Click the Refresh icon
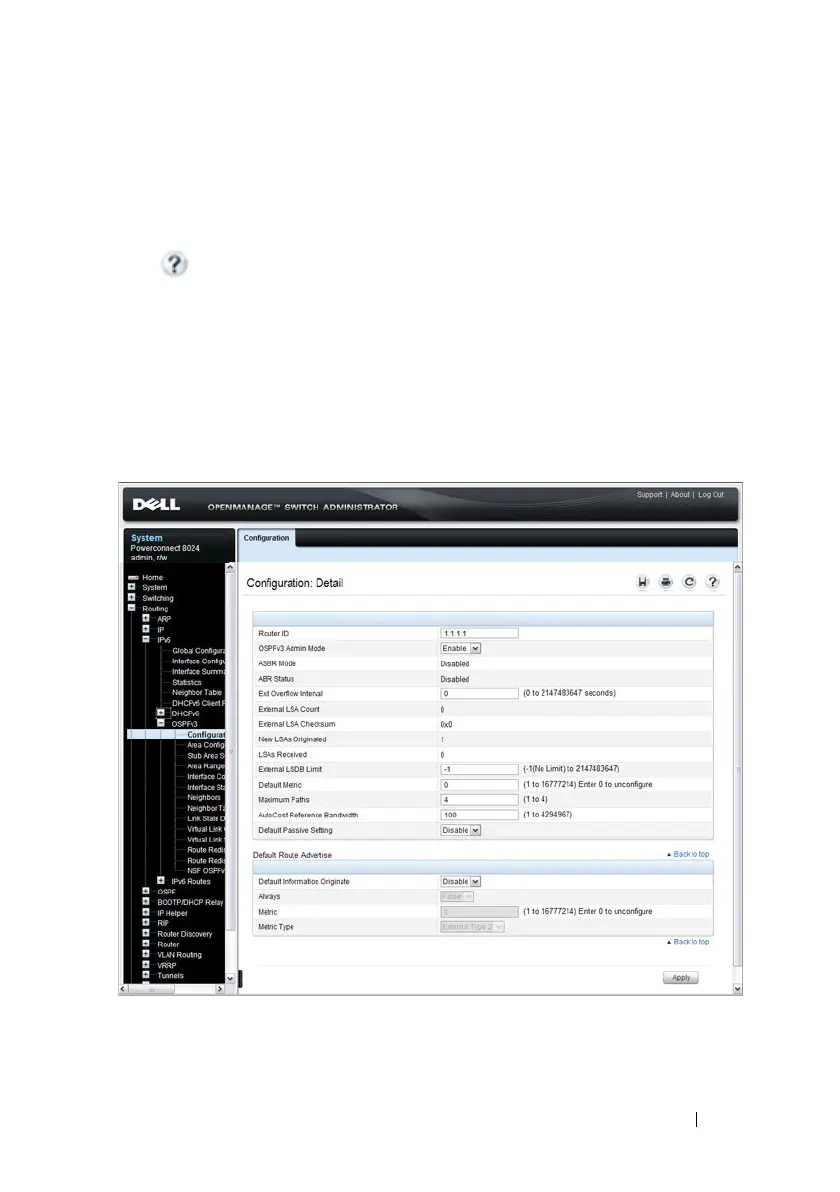 (689, 582)
